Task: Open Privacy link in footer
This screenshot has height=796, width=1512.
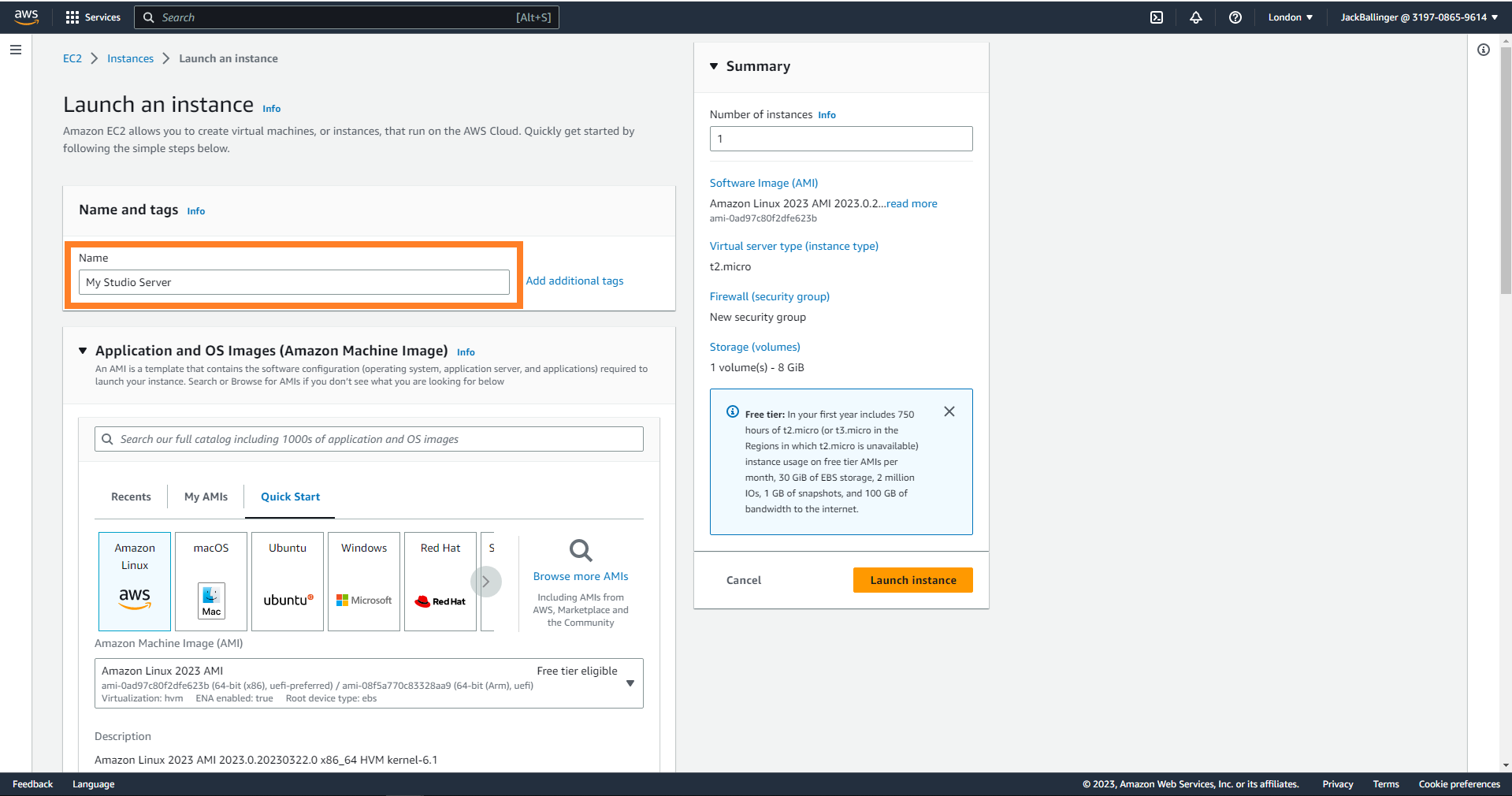Action: point(1338,784)
